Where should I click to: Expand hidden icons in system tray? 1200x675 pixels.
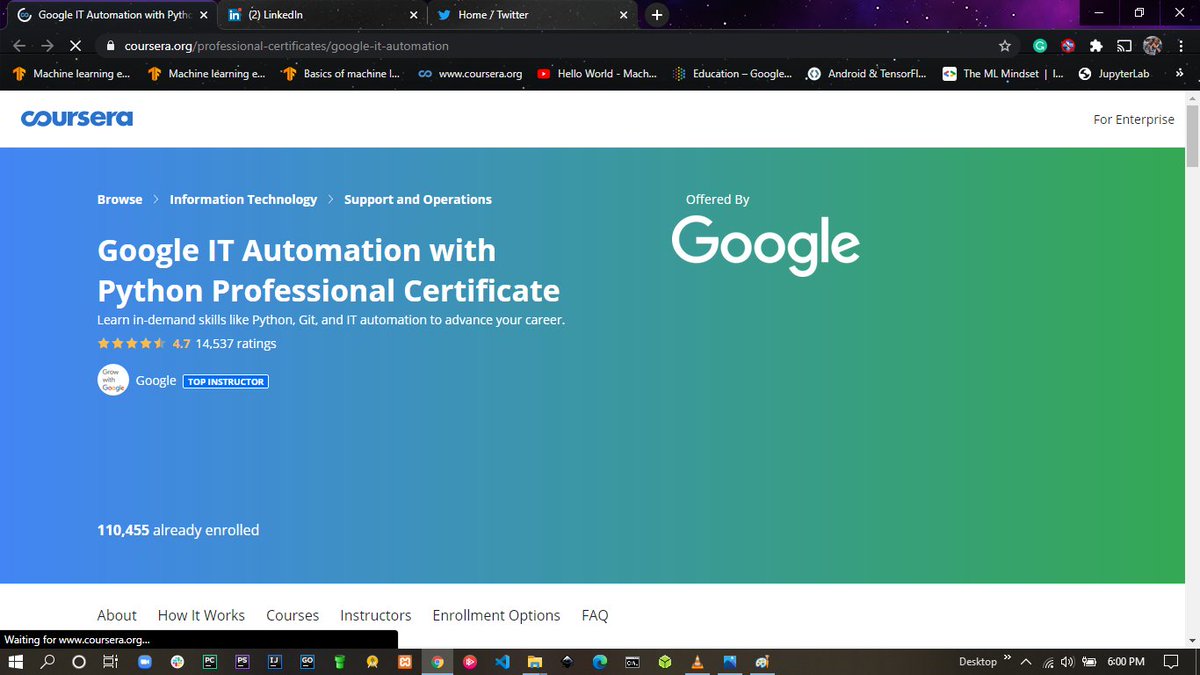[1025, 661]
